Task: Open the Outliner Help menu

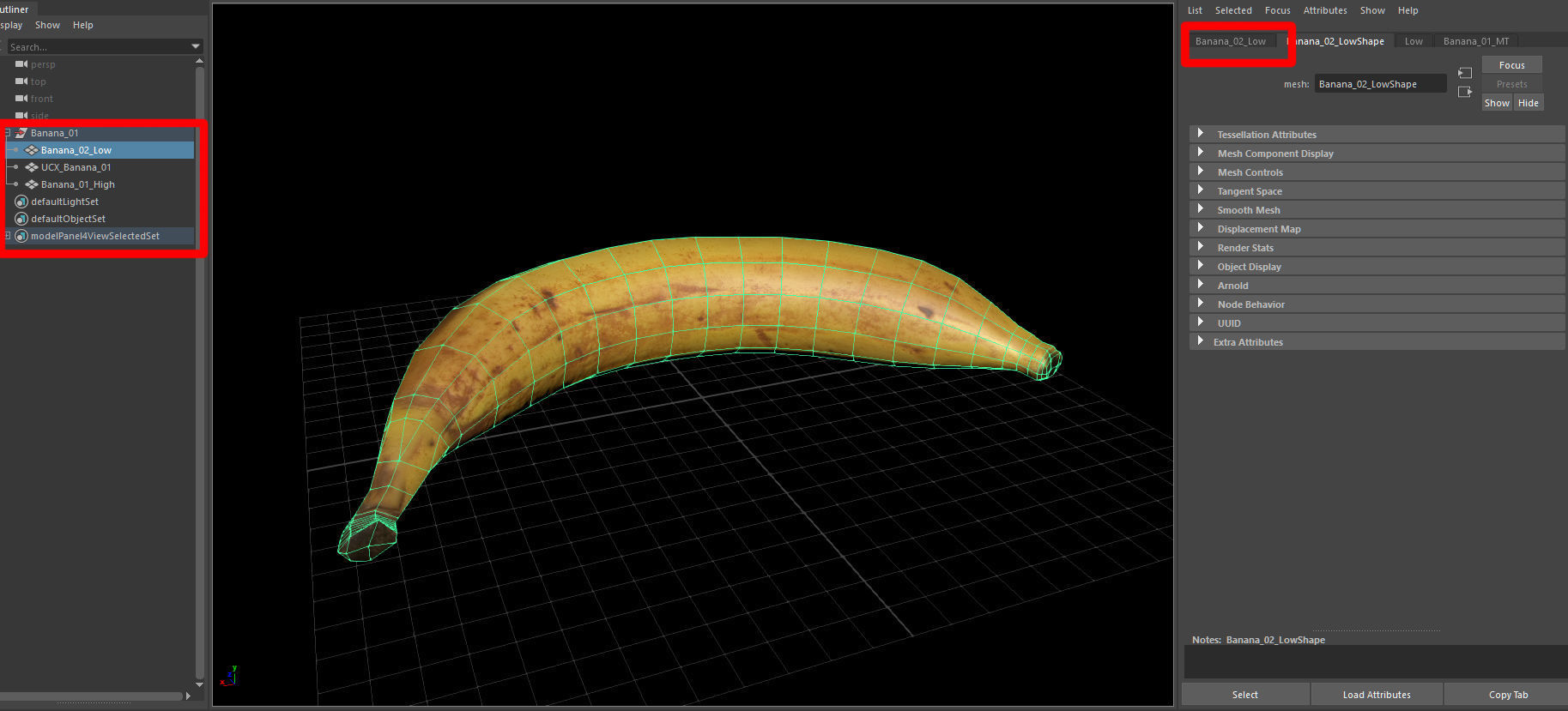Action: (x=82, y=25)
